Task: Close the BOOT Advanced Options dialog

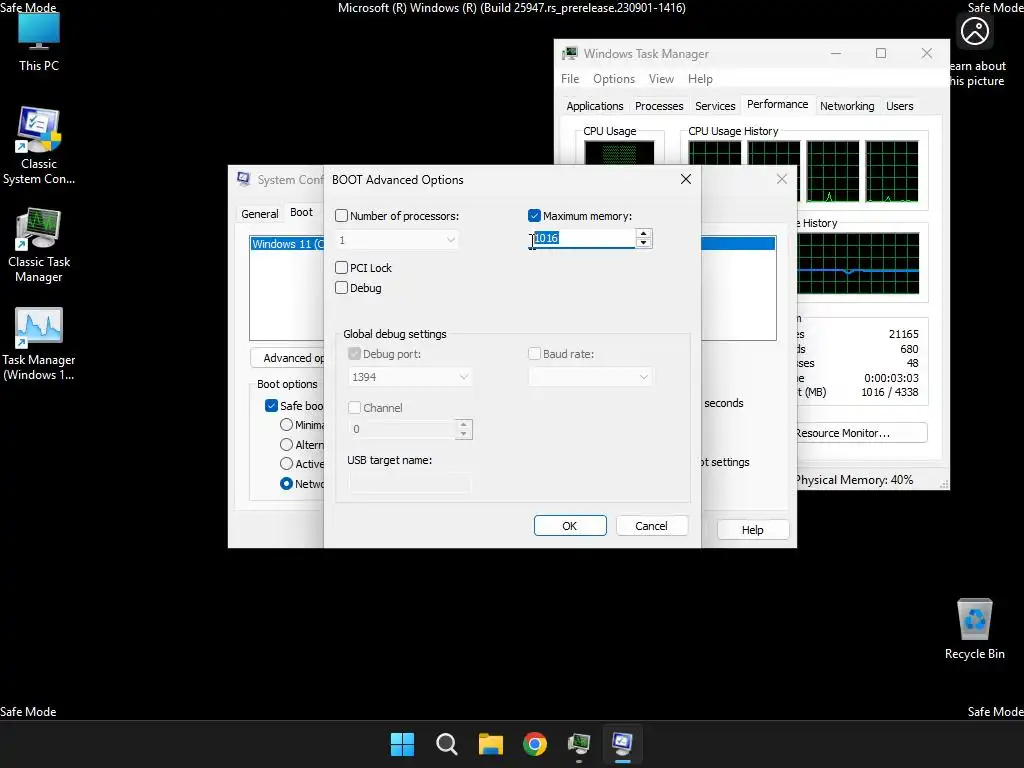Action: pyautogui.click(x=686, y=179)
